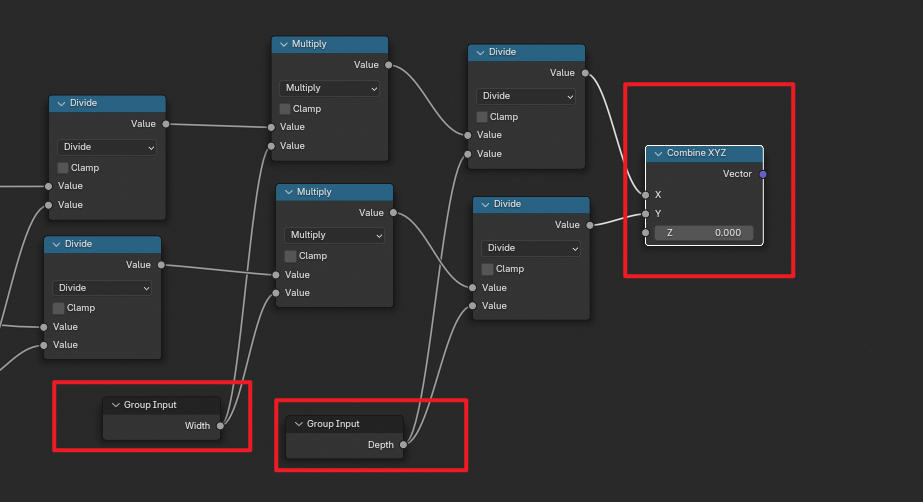Enable Clamp on the upper Multiply node
This screenshot has height=502, width=923.
coord(285,109)
